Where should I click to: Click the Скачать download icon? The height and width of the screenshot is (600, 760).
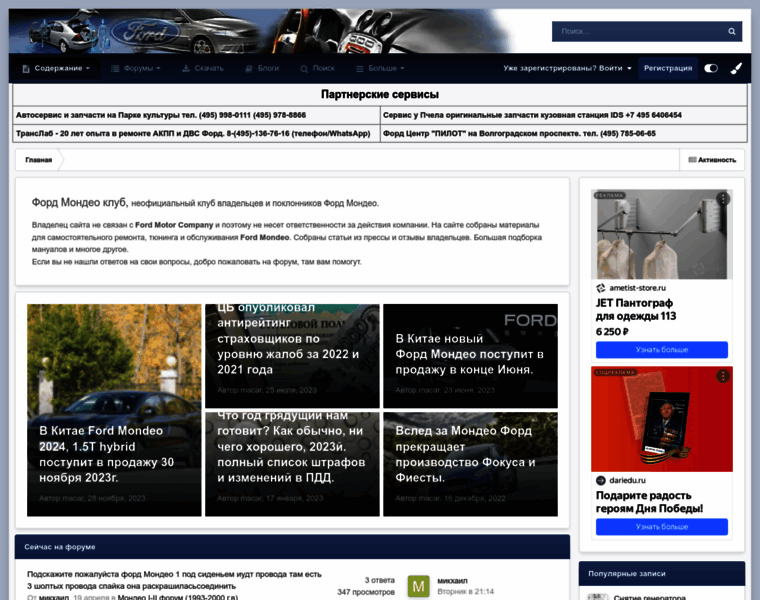tap(186, 69)
